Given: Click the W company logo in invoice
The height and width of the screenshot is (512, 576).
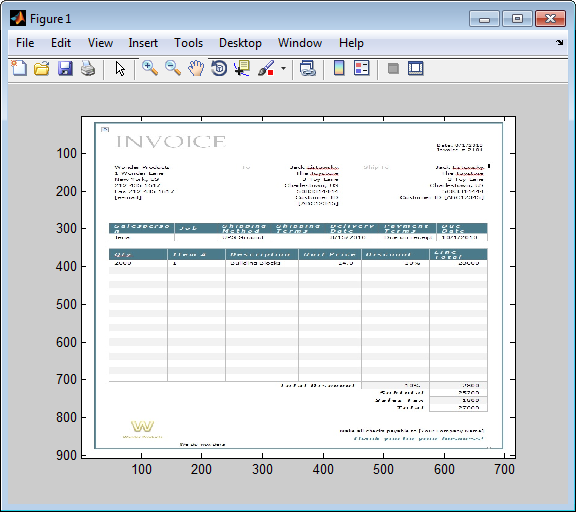Looking at the screenshot, I should [x=143, y=429].
